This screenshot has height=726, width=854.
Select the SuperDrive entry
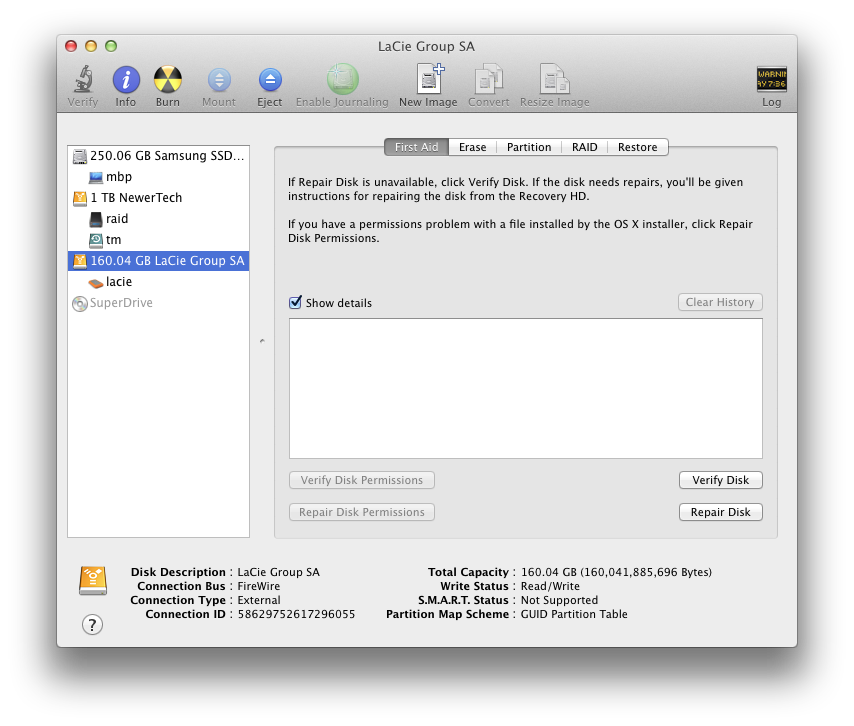pyautogui.click(x=158, y=303)
